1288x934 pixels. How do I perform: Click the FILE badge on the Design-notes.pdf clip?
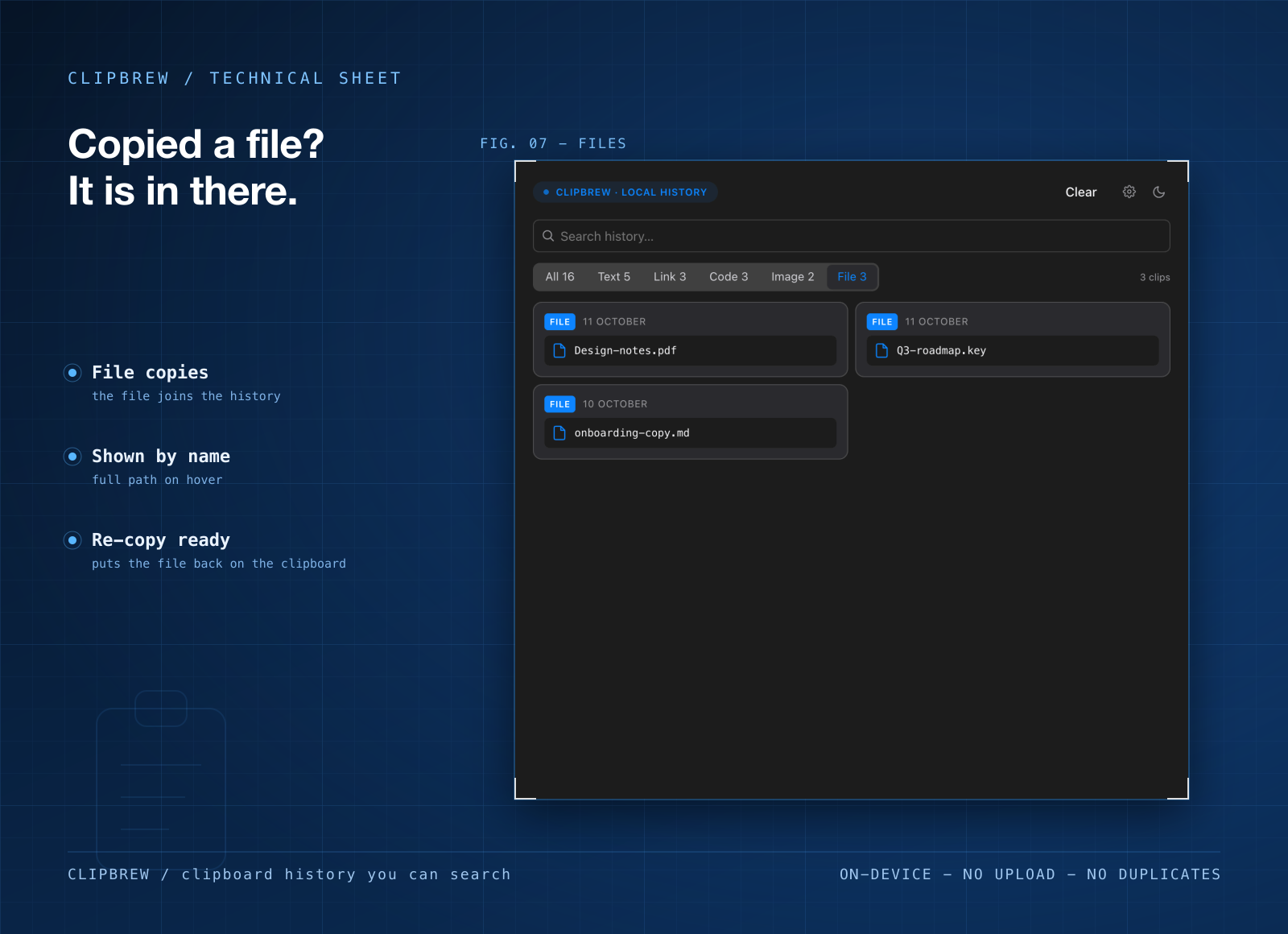point(559,322)
